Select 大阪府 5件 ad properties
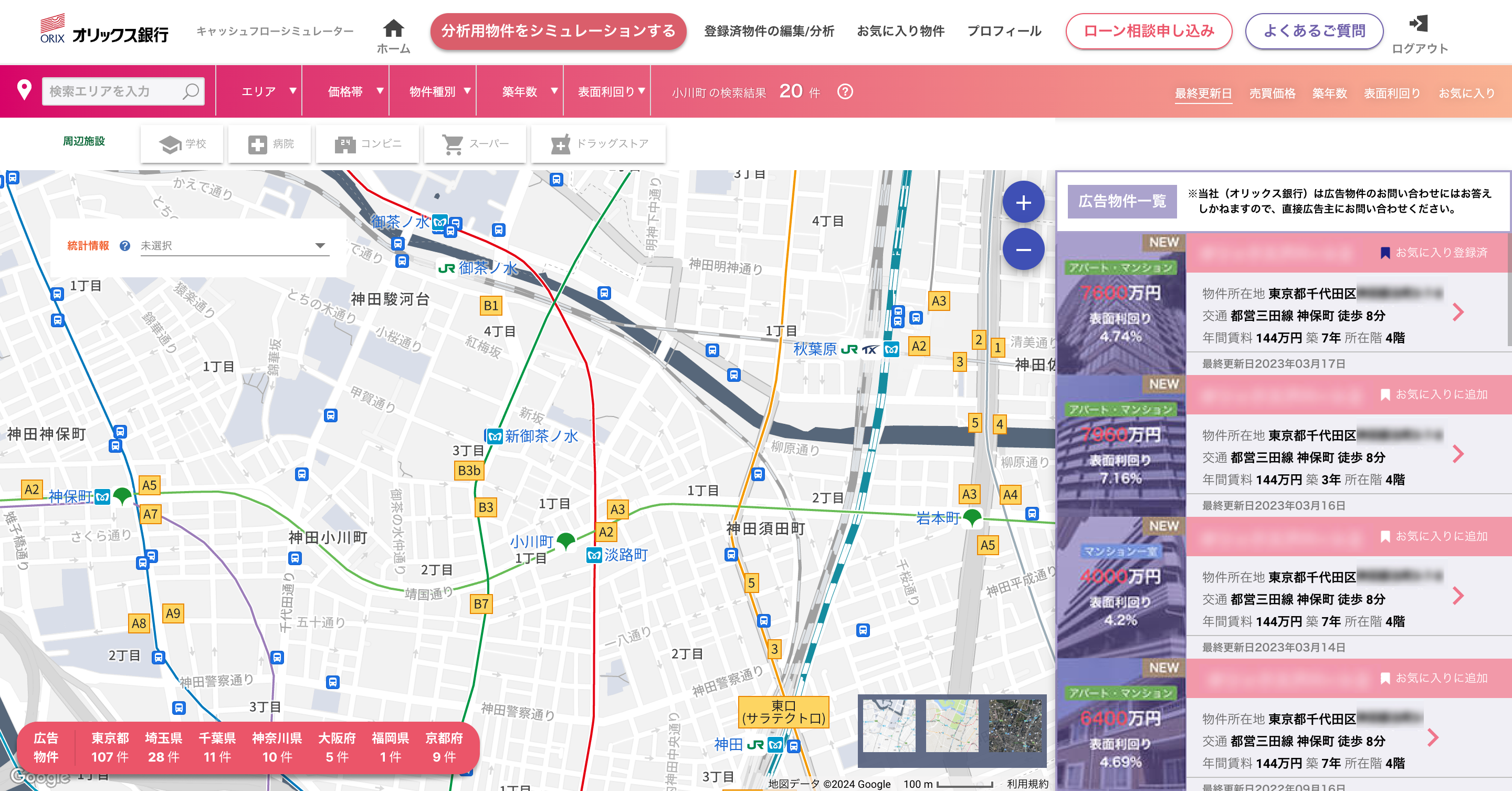The image size is (1512, 791). click(337, 747)
